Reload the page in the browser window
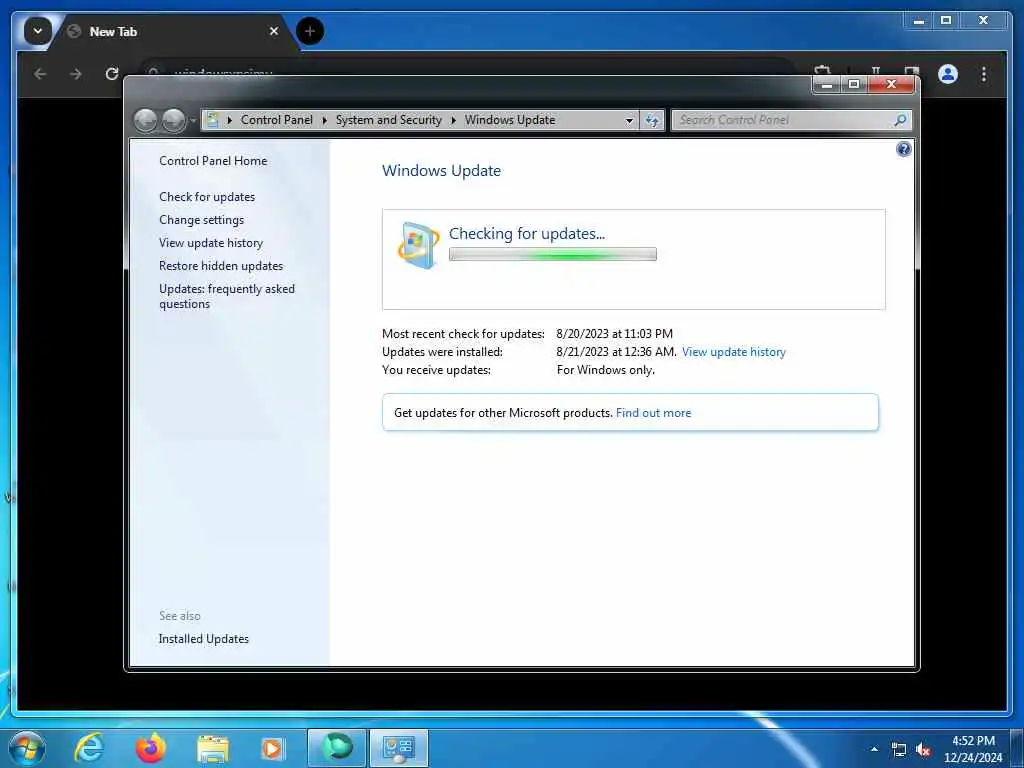Image resolution: width=1024 pixels, height=768 pixels. pos(112,74)
